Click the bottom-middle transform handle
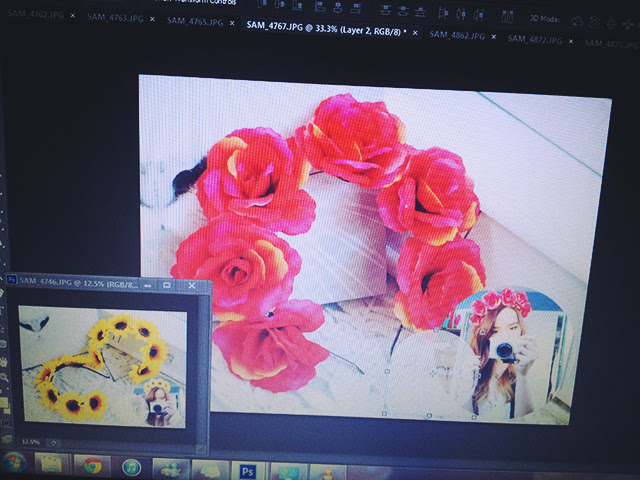Screen dimensions: 640x480 click(429, 416)
